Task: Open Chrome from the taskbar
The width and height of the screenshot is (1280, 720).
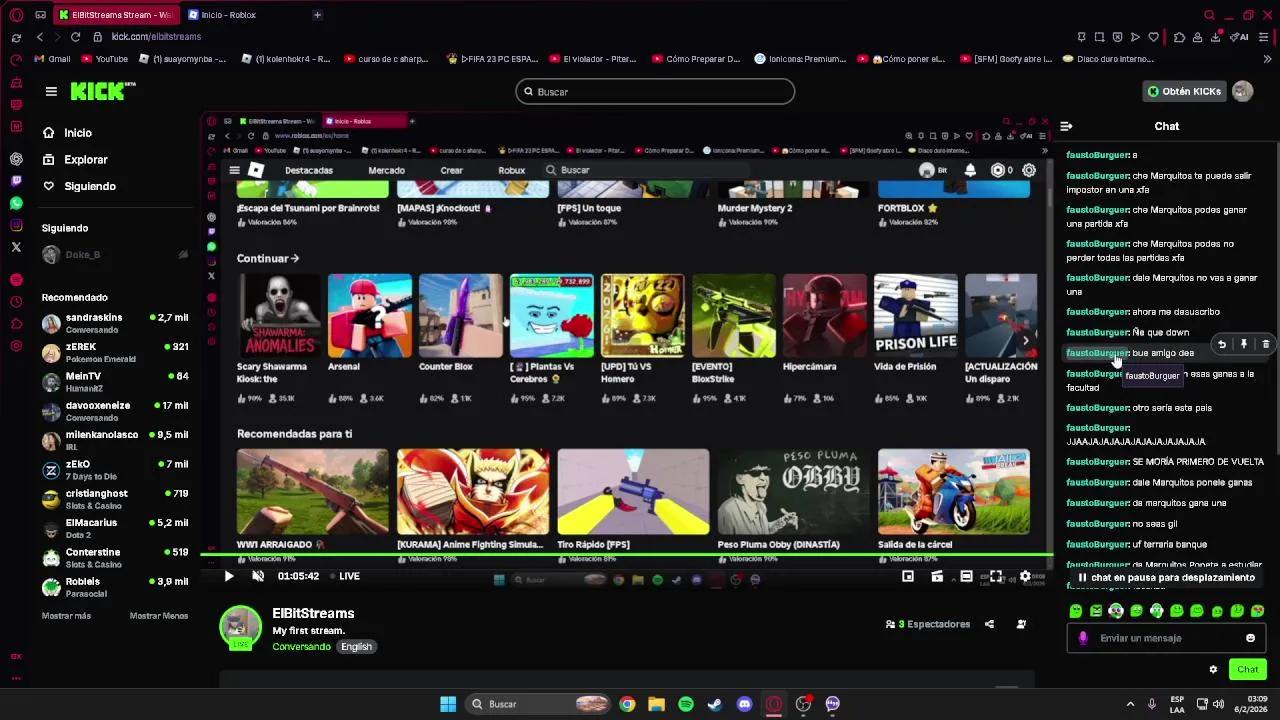Action: 627,704
